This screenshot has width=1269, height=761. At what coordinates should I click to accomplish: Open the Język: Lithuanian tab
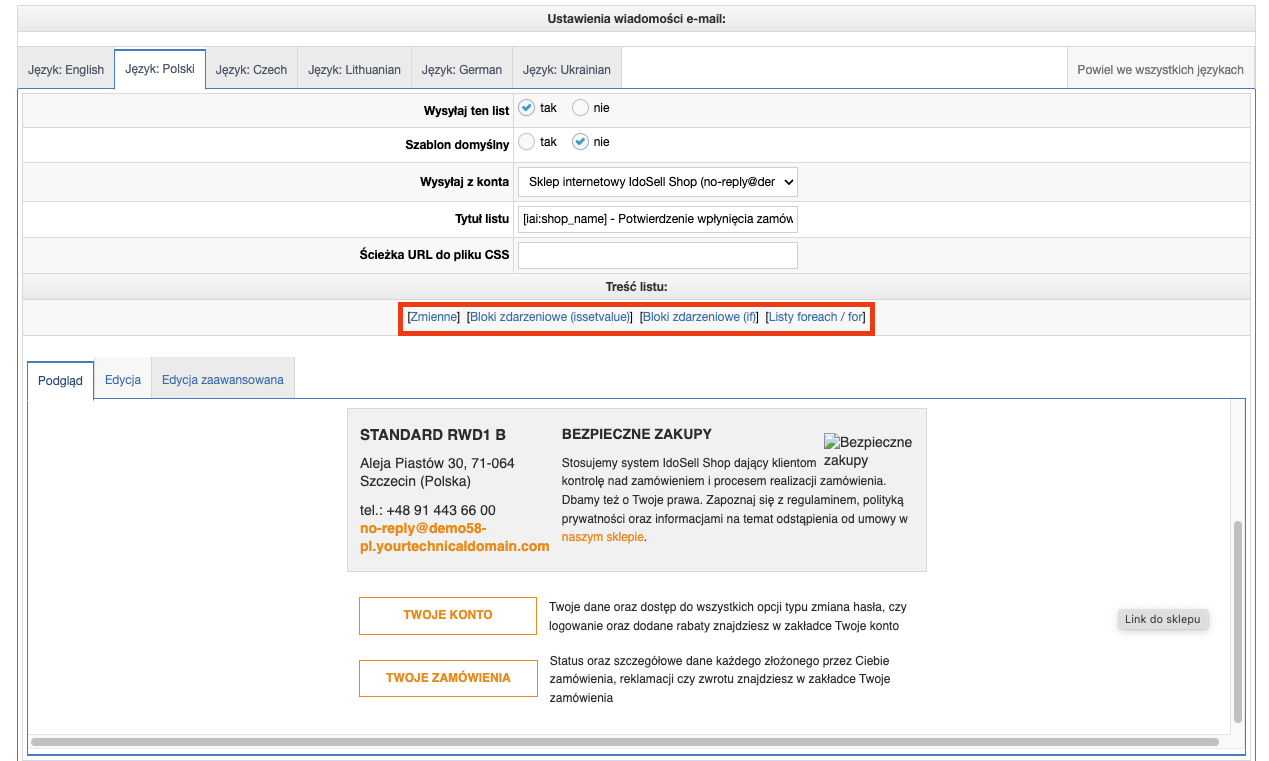pyautogui.click(x=354, y=70)
